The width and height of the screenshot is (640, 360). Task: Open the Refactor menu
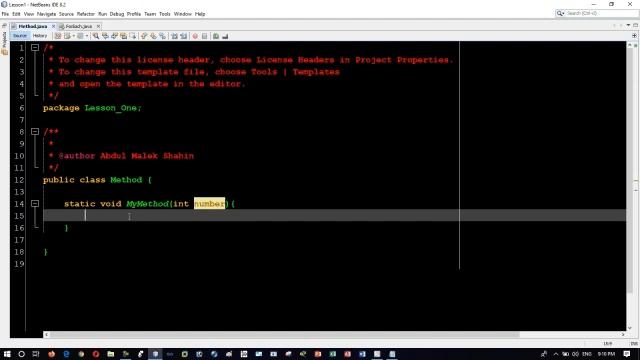(x=86, y=14)
